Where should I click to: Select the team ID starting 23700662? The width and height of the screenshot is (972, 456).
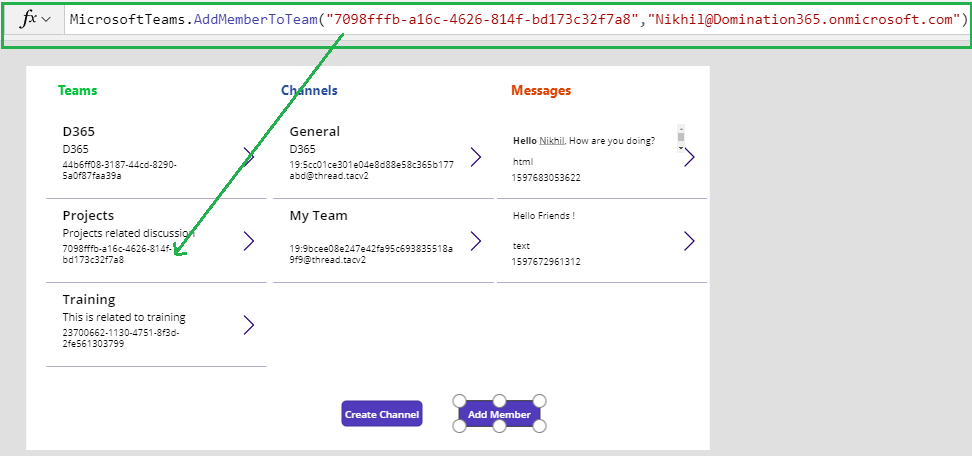point(121,338)
